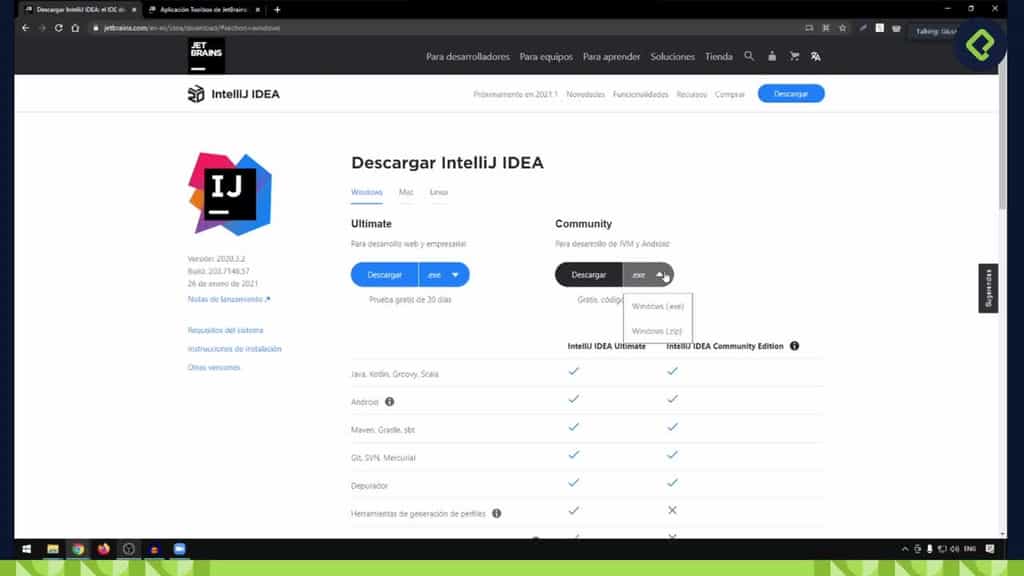The height and width of the screenshot is (576, 1024).
Task: Expand the Ultimate .exe format dropdown
Action: 444,275
